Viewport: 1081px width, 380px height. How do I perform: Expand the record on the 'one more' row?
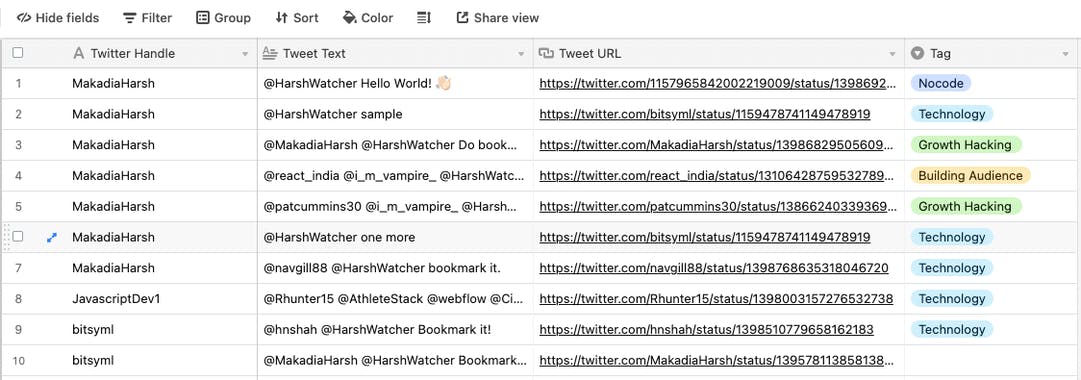(51, 237)
